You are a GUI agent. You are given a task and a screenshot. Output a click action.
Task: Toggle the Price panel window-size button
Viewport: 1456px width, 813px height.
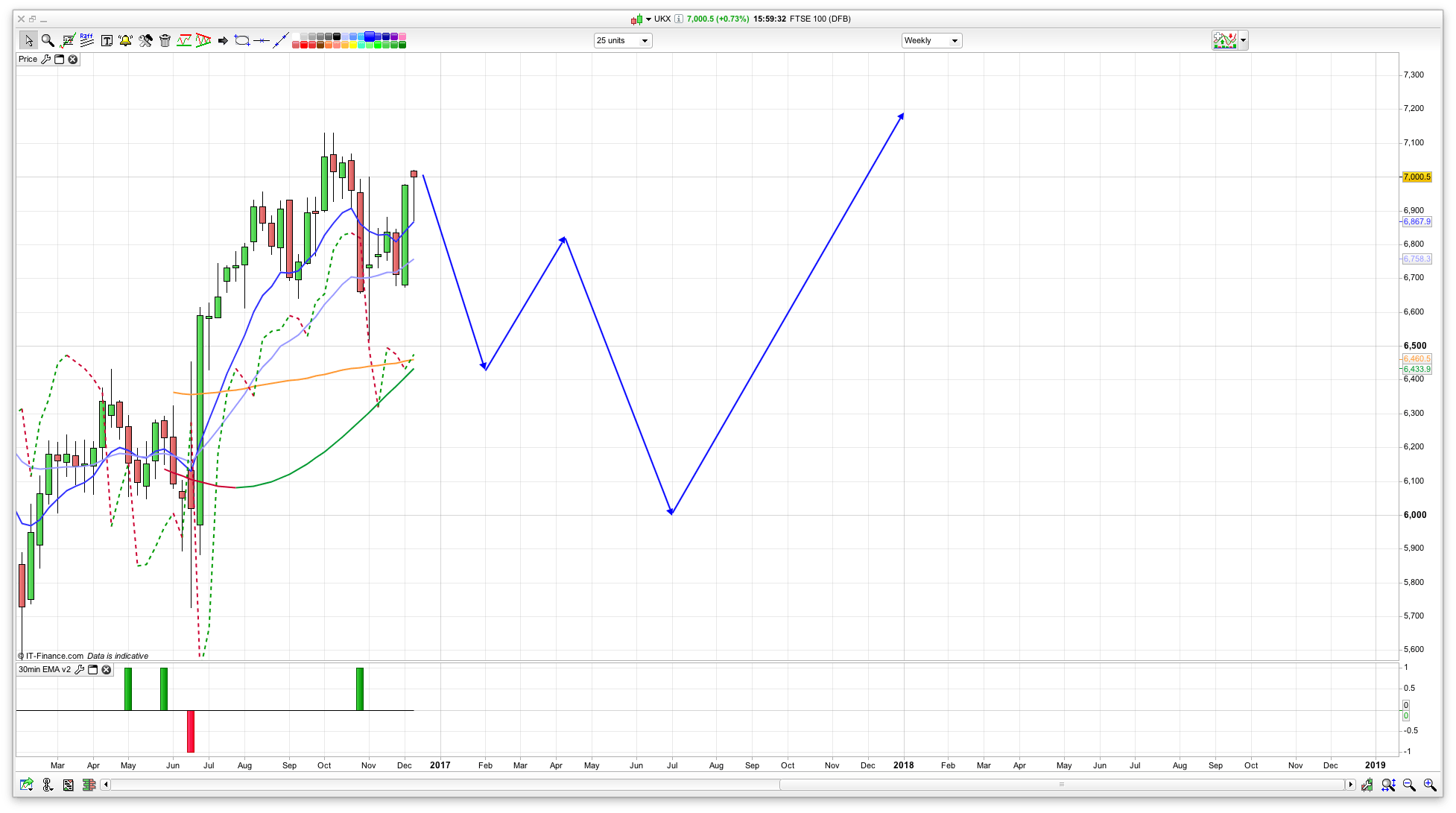(x=60, y=59)
